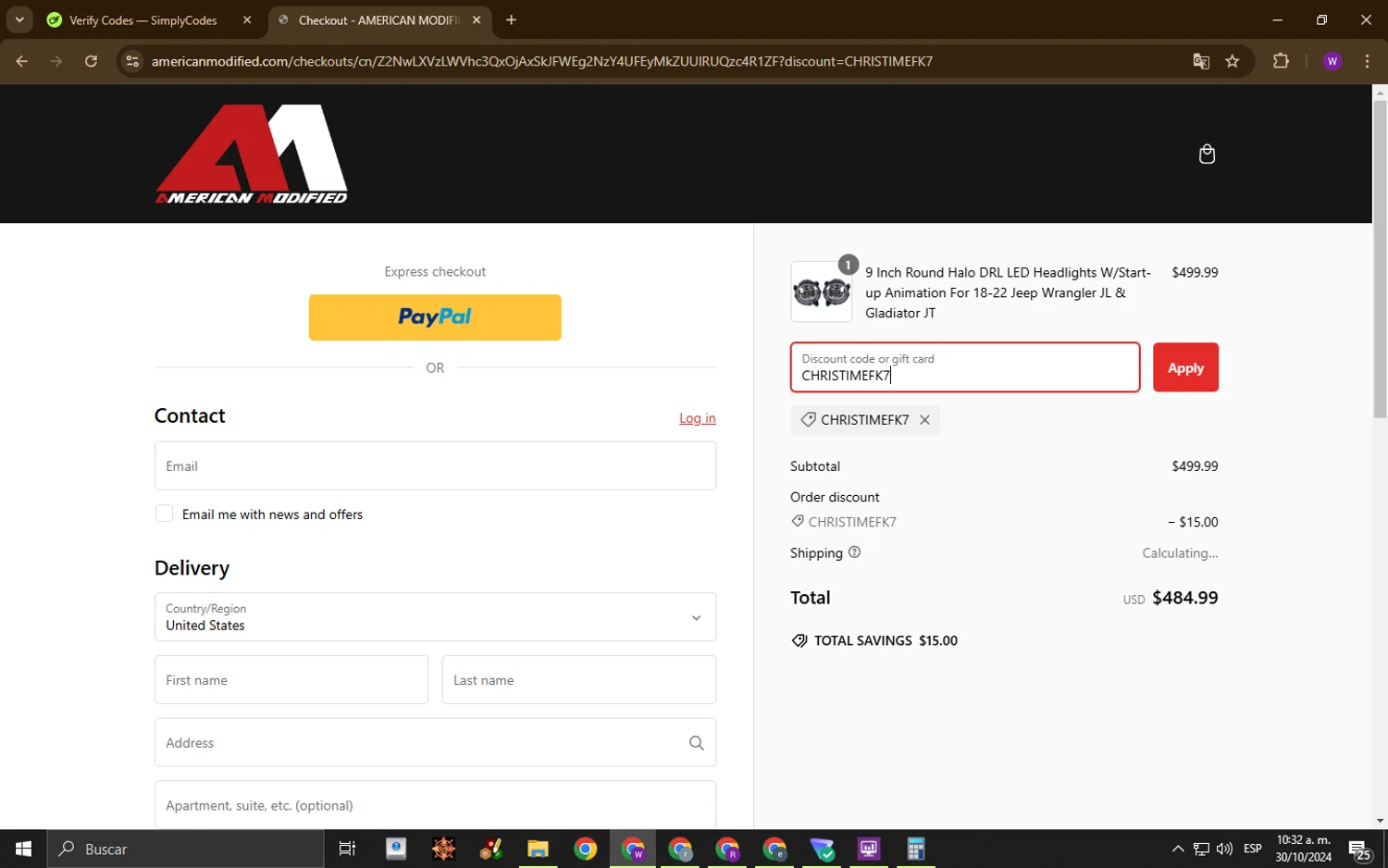Open the Chrome three-dot menu
Image resolution: width=1388 pixels, height=868 pixels.
[1367, 61]
